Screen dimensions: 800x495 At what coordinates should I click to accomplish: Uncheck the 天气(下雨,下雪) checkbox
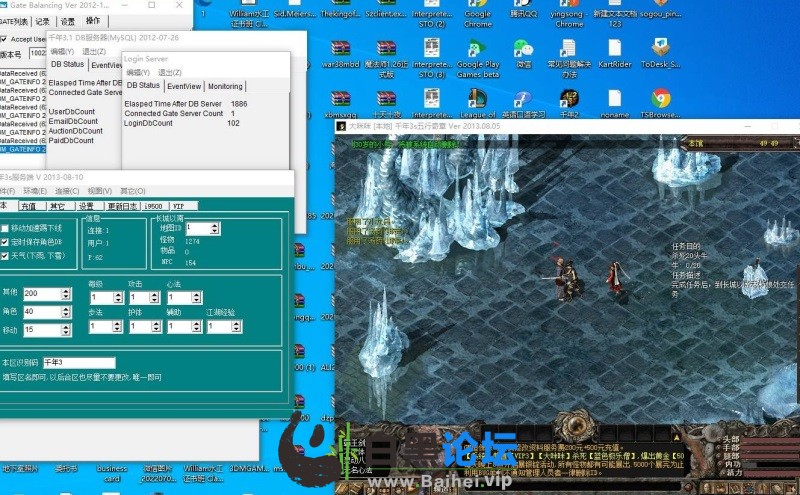pos(5,256)
